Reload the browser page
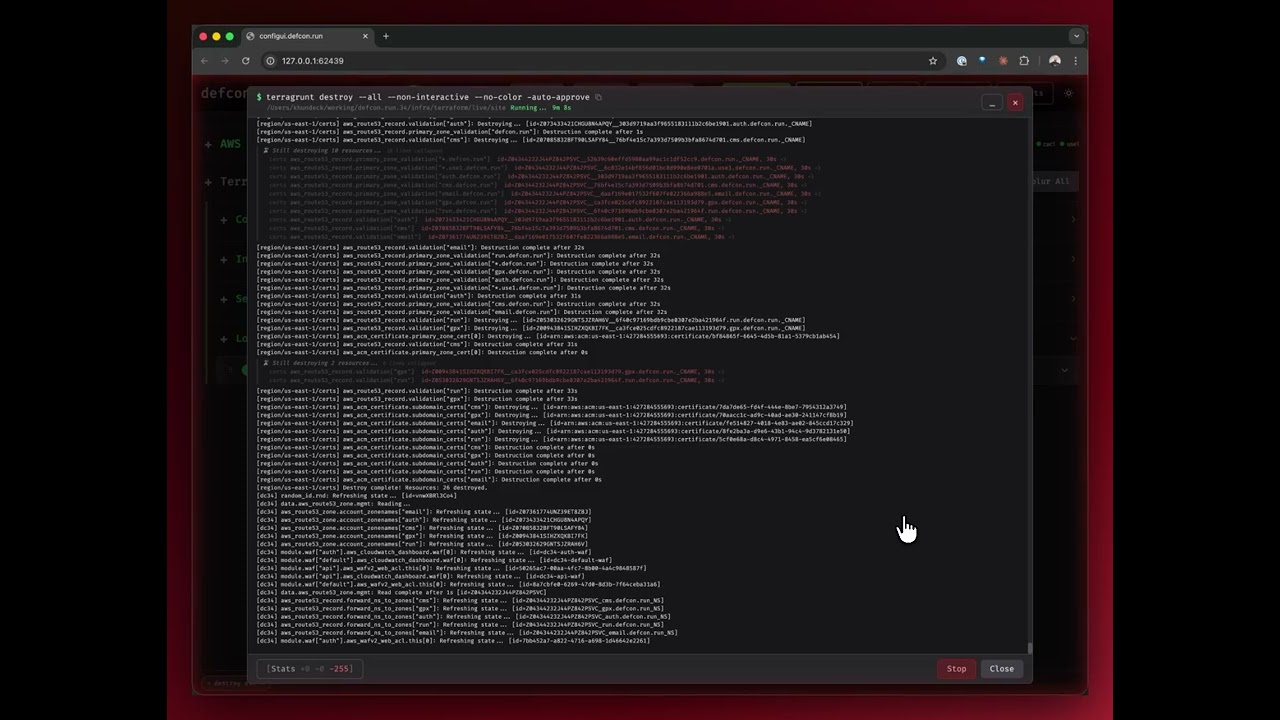The width and height of the screenshot is (1280, 720). pos(246,61)
